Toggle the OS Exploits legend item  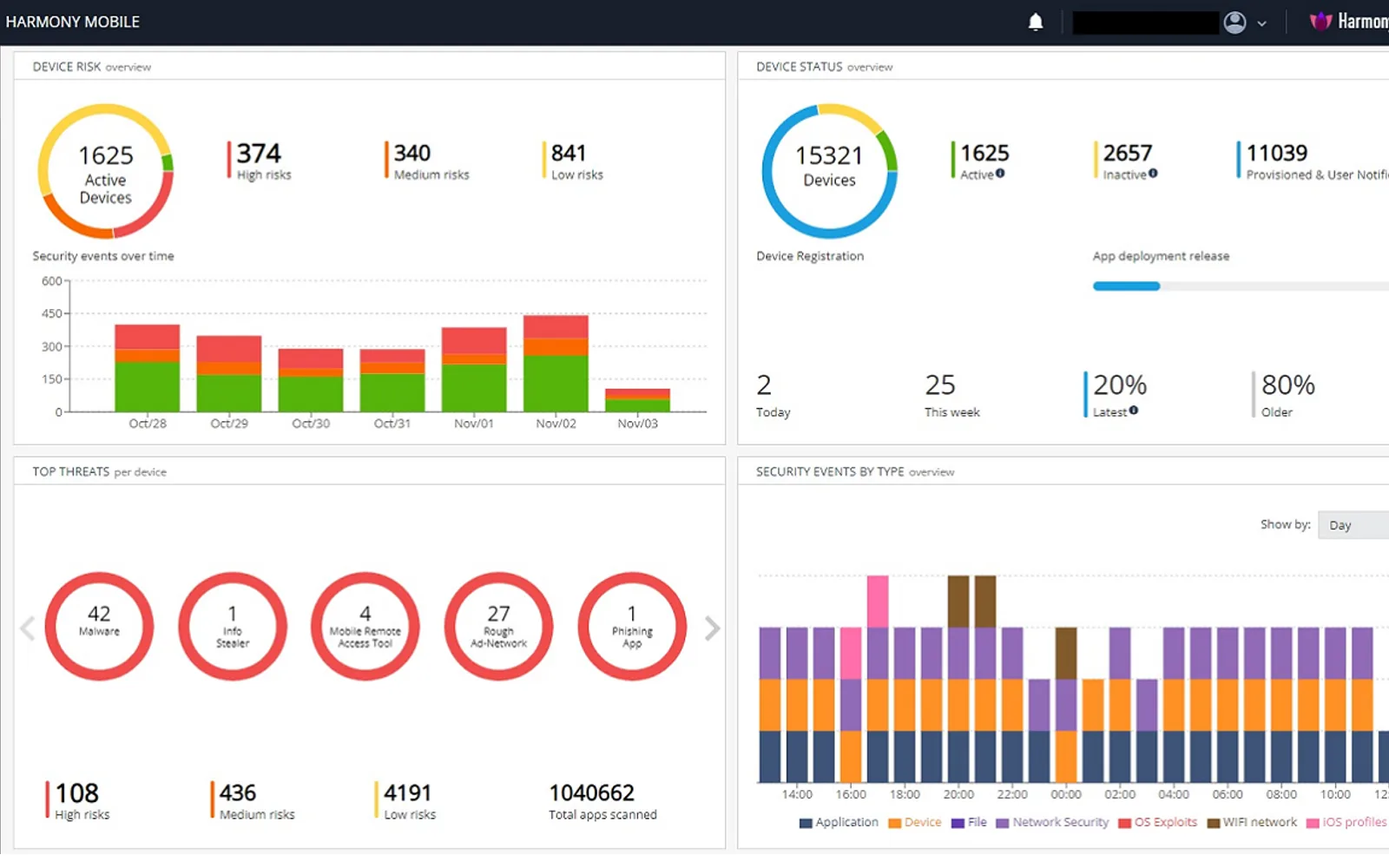[1158, 822]
